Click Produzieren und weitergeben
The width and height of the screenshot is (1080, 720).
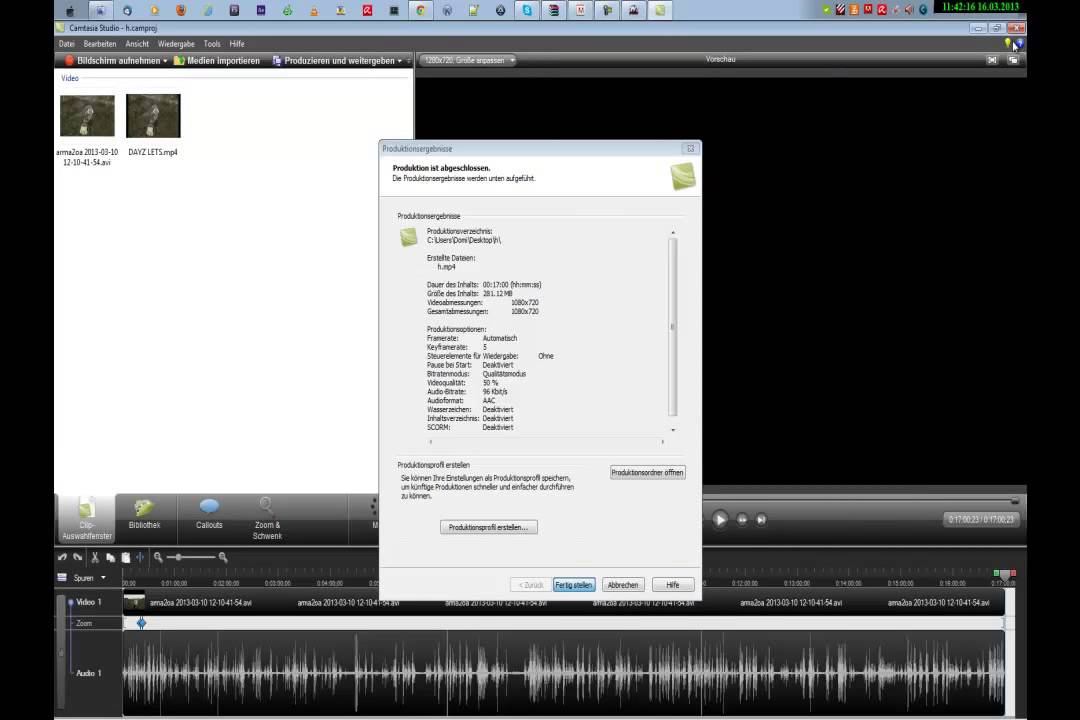(x=334, y=61)
